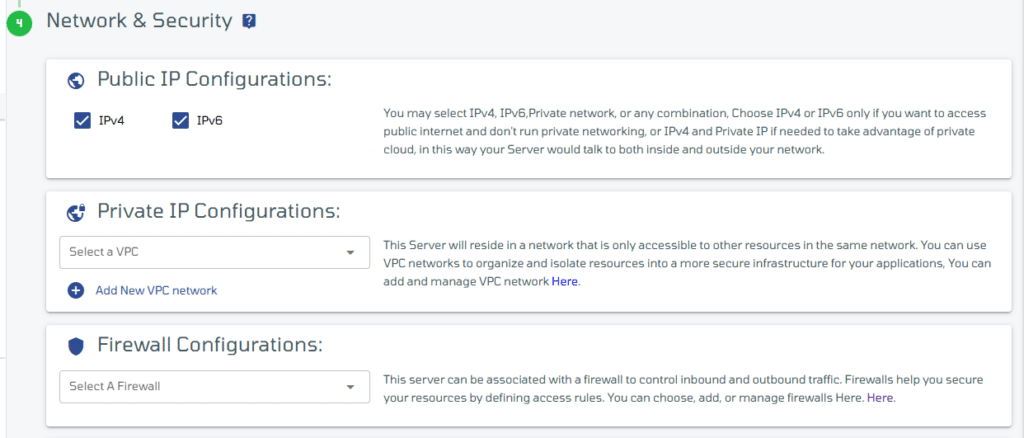1024x438 pixels.
Task: Click the Firewall Configurations heading
Action: (x=210, y=345)
